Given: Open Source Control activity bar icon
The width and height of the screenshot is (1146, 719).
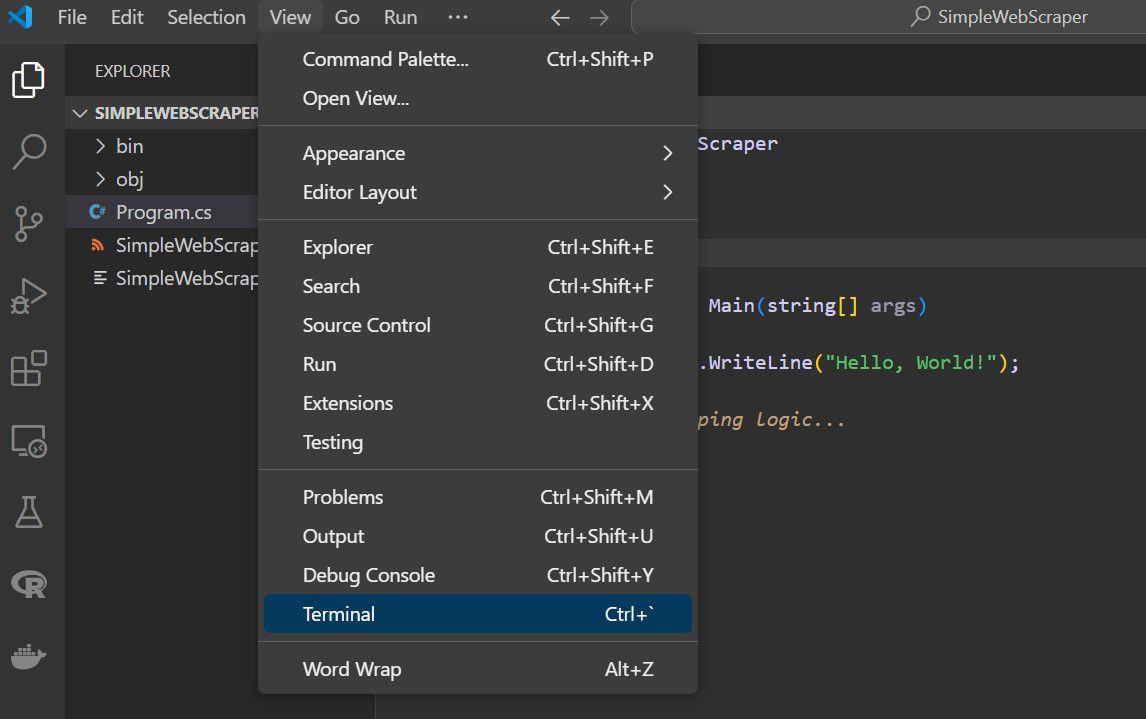Looking at the screenshot, I should pyautogui.click(x=29, y=223).
